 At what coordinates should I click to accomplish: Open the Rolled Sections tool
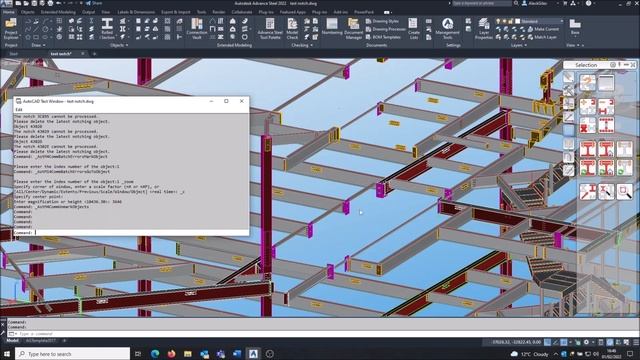pos(107,29)
